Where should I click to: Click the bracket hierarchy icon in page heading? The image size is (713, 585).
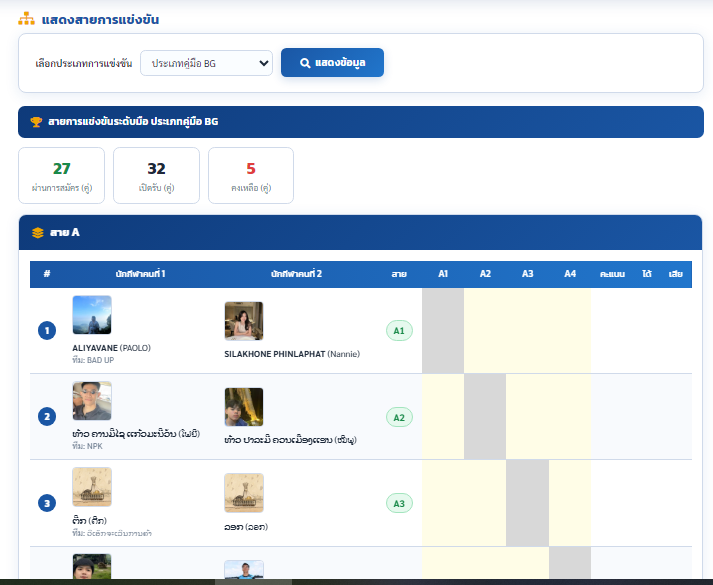(x=26, y=19)
